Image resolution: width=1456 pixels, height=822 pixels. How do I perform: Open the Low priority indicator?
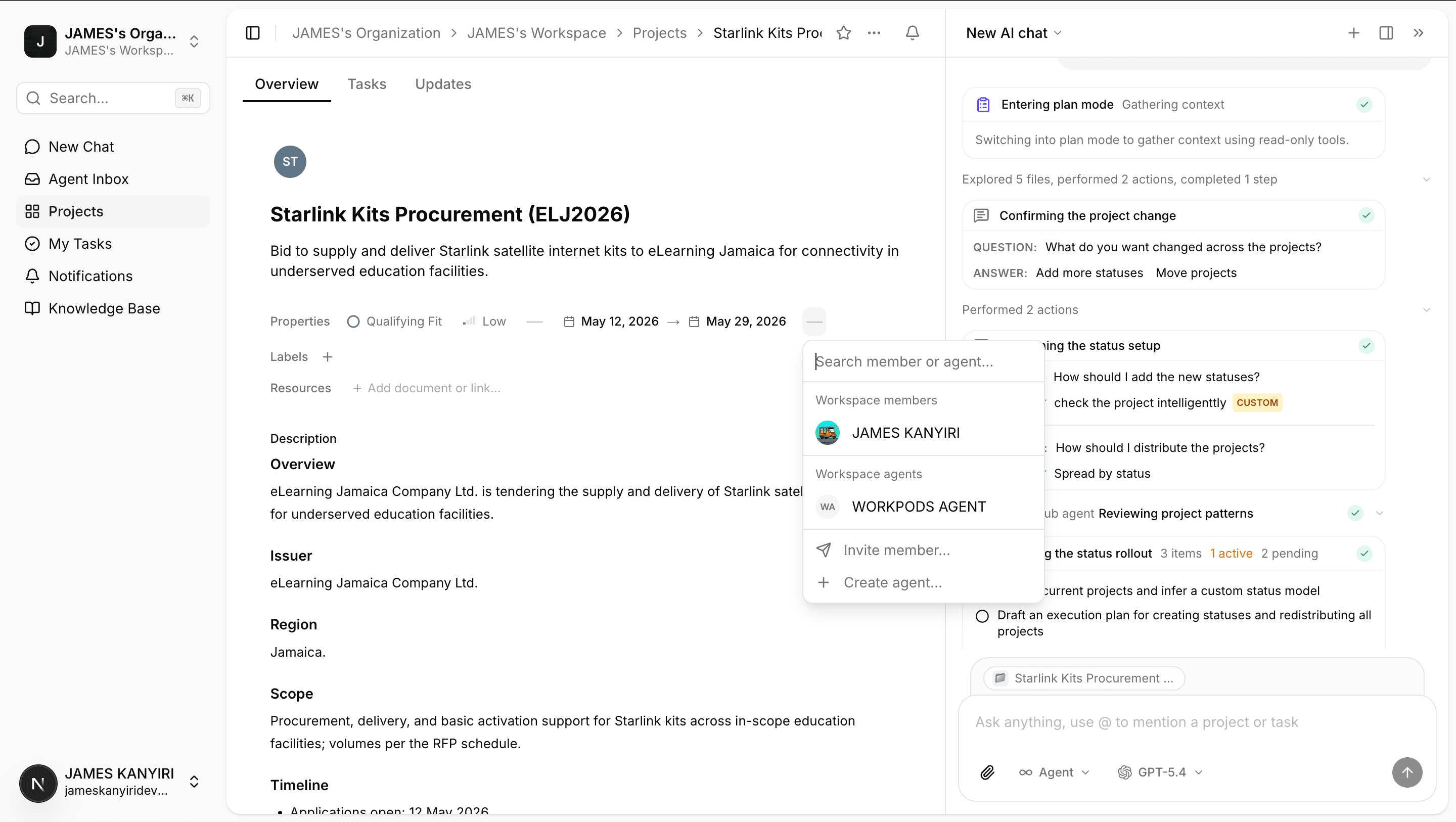pyautogui.click(x=484, y=321)
